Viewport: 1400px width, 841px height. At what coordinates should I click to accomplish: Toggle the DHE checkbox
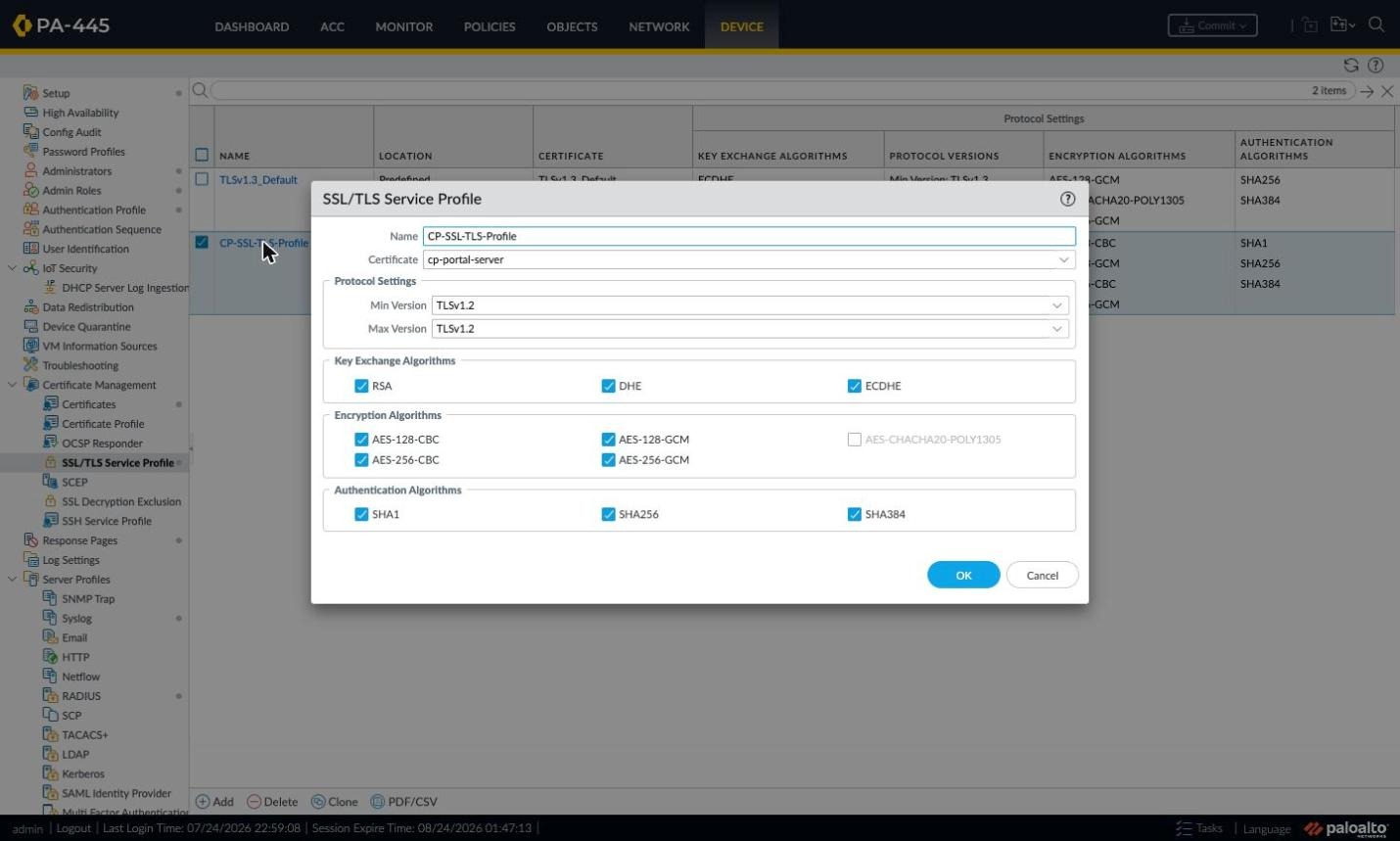[x=608, y=386]
